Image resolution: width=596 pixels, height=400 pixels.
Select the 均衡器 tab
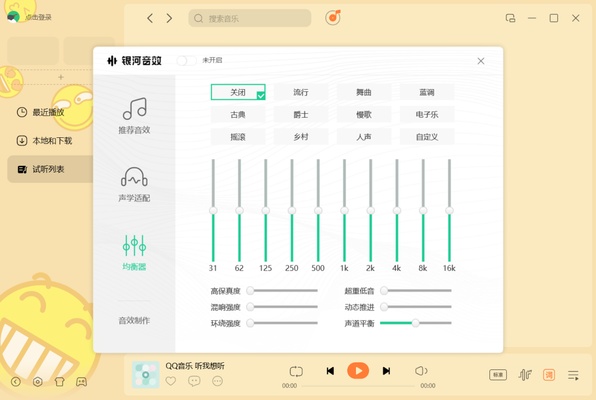click(x=134, y=253)
